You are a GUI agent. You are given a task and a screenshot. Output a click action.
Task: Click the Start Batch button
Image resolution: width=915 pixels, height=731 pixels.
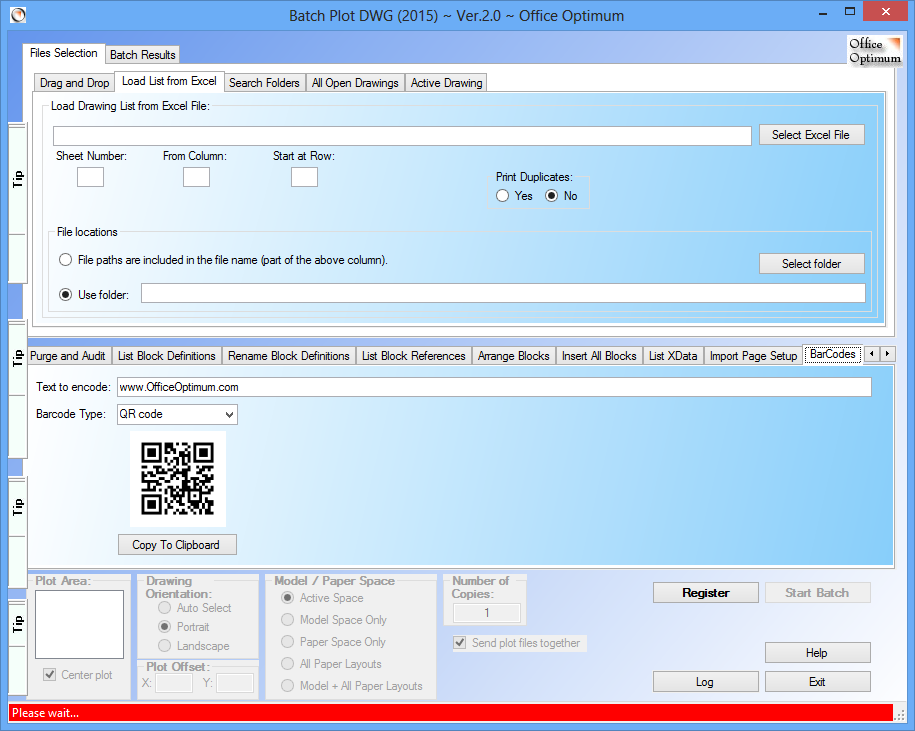point(817,593)
